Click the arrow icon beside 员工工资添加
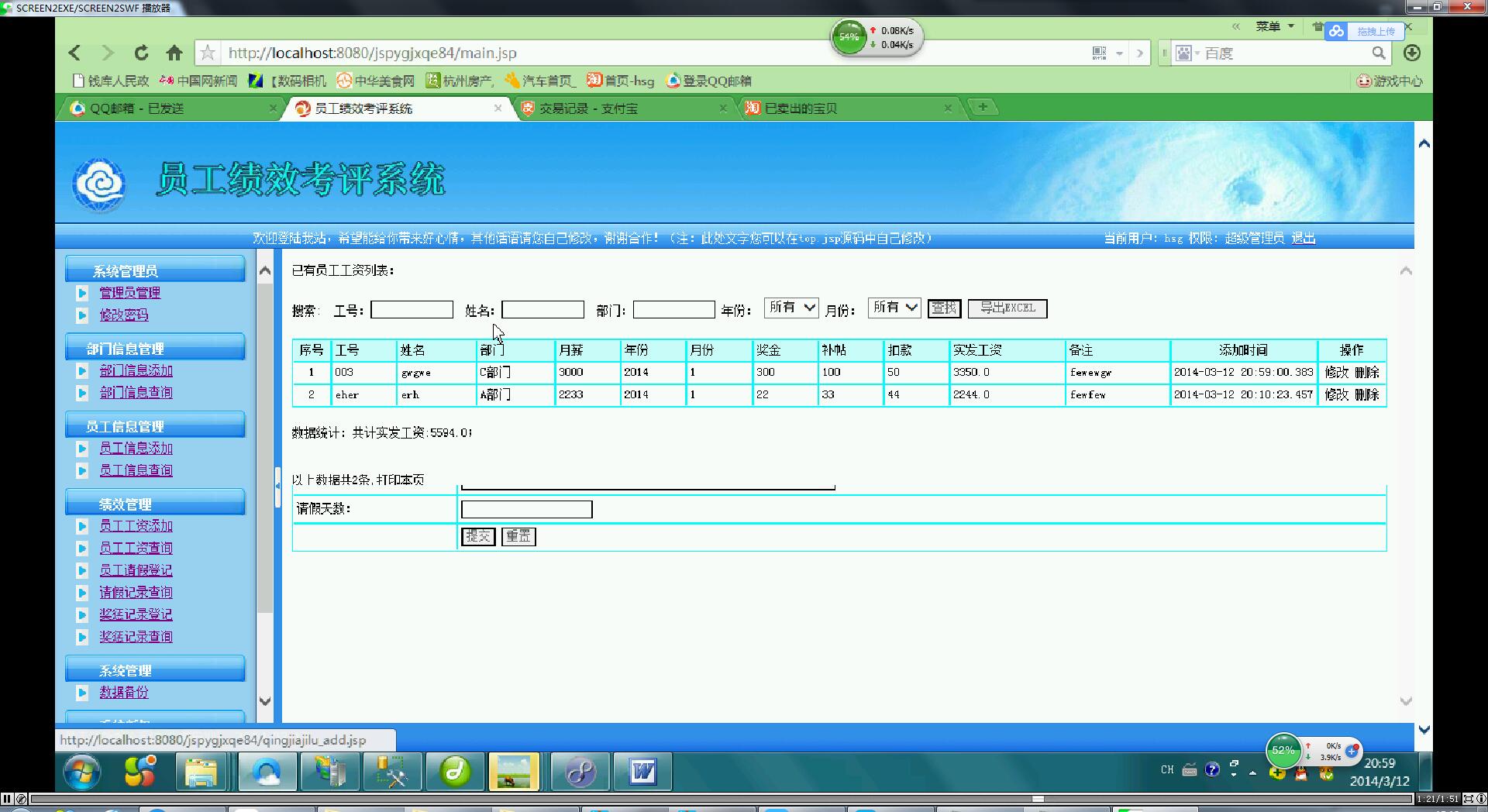 [x=82, y=526]
